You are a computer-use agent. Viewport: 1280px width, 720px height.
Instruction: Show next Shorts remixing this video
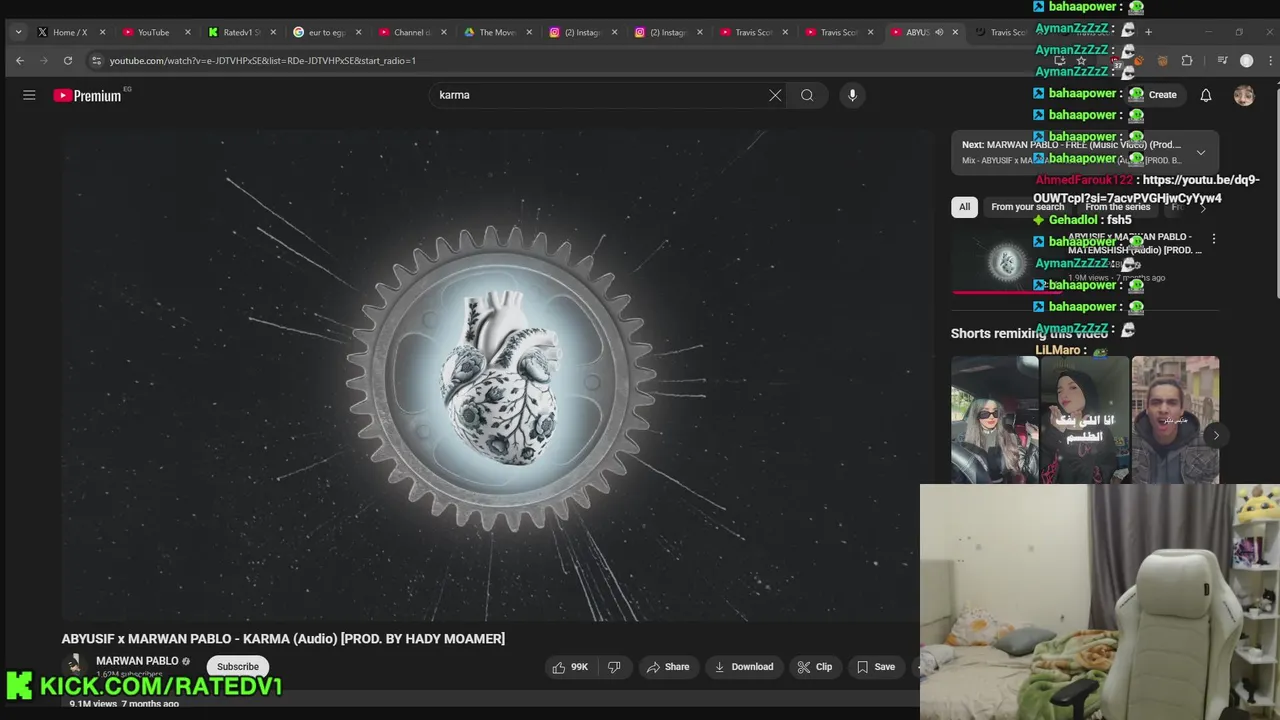pos(1216,435)
